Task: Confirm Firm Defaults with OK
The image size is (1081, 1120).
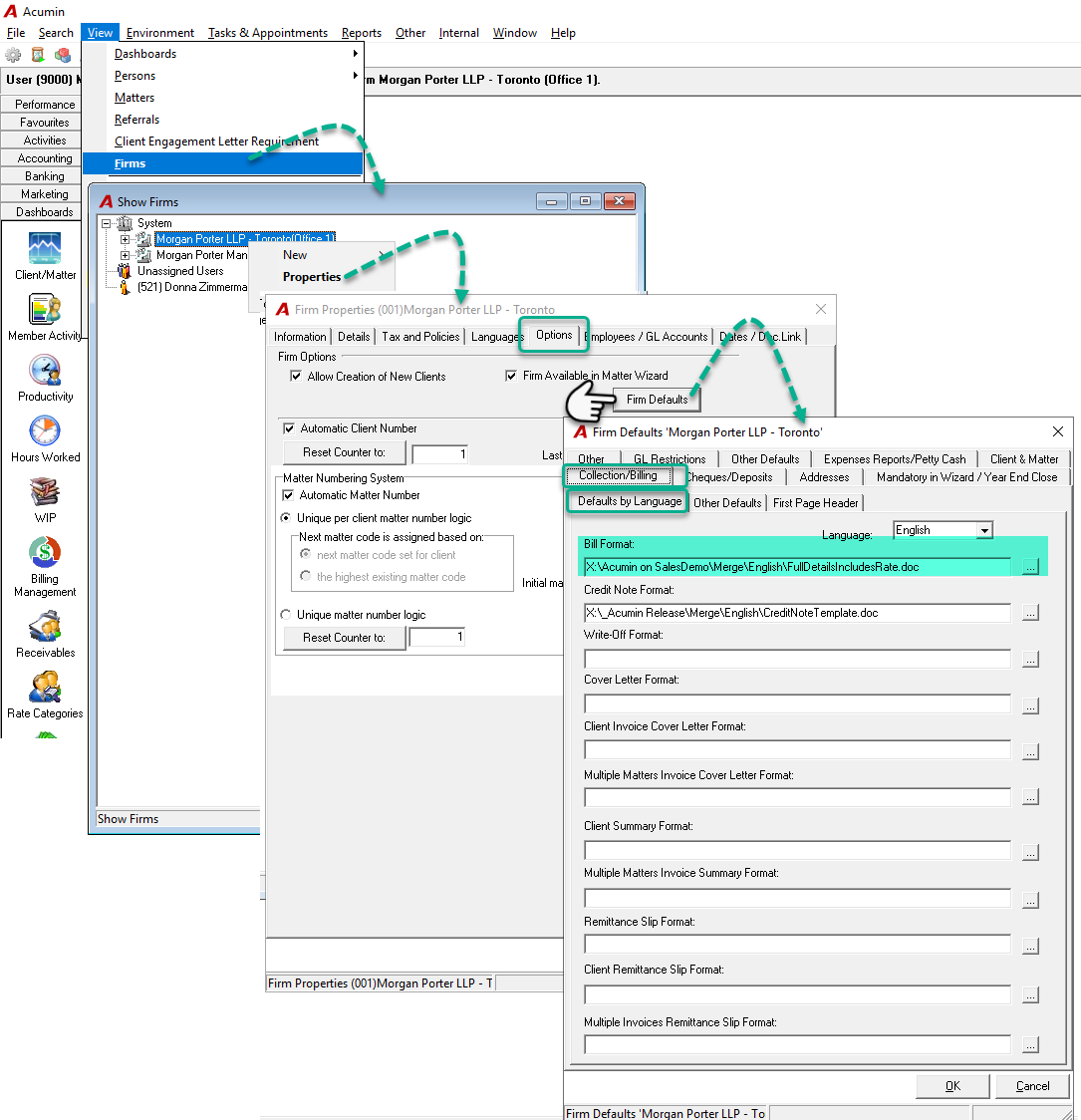Action: pos(952,1086)
